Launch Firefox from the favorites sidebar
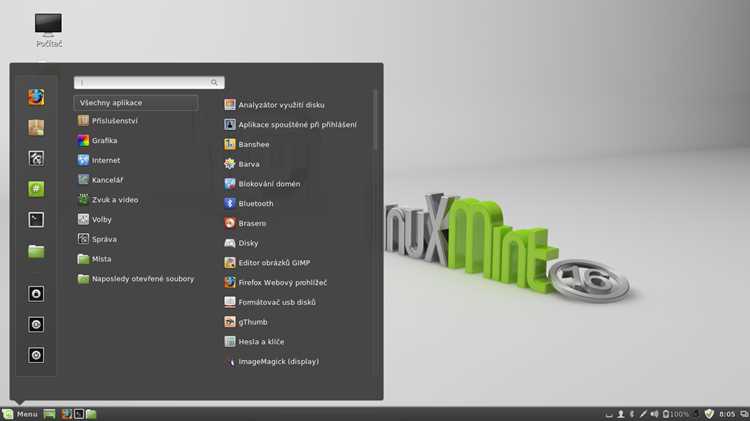Screen dimensions: 750x421 pyautogui.click(x=36, y=97)
